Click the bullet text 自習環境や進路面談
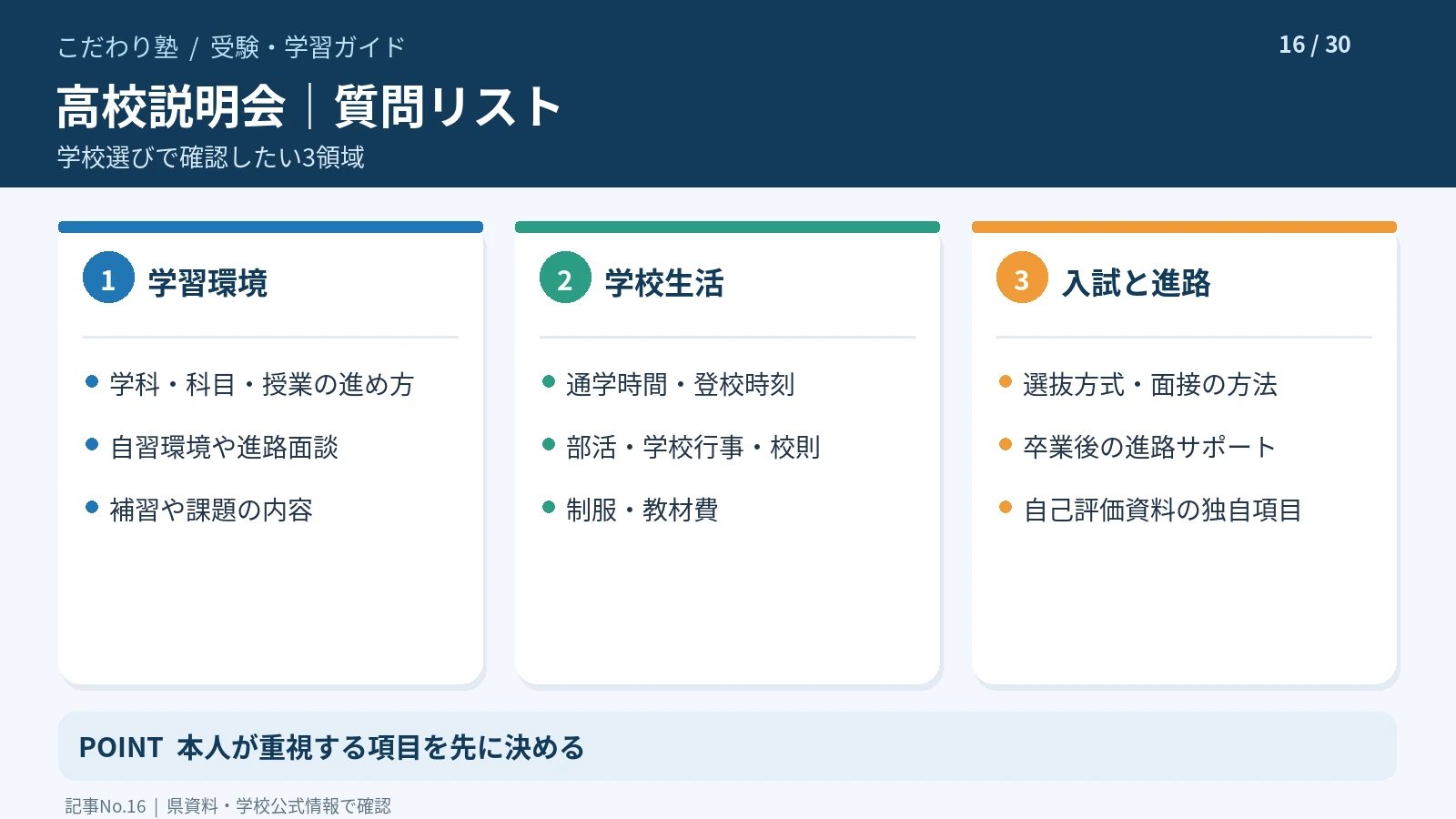 point(224,448)
